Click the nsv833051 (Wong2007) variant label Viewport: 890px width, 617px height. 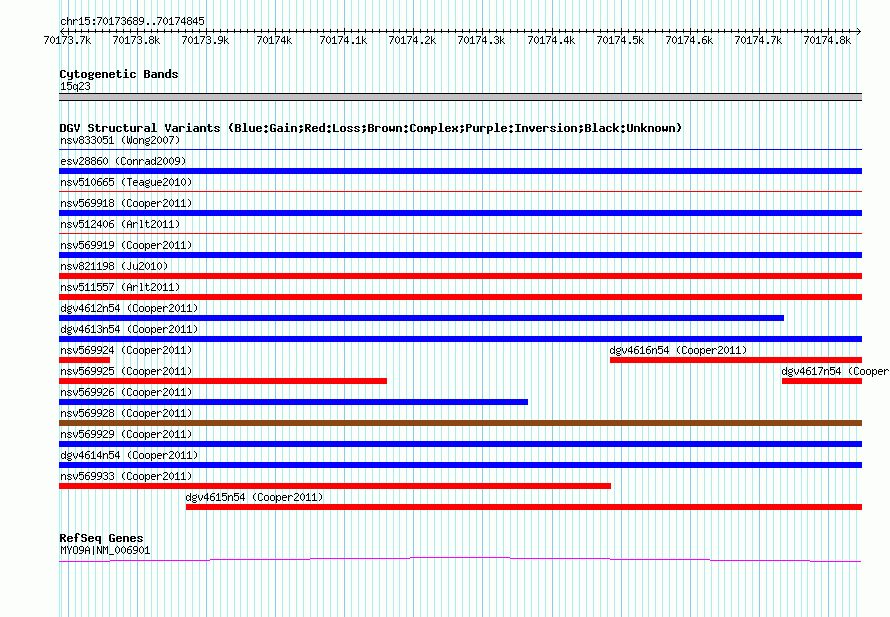120,140
